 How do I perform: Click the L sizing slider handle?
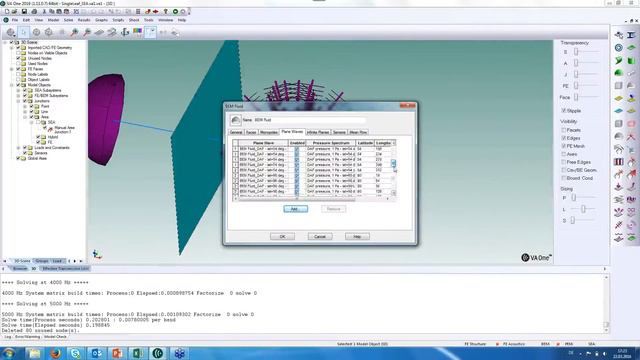tap(583, 209)
